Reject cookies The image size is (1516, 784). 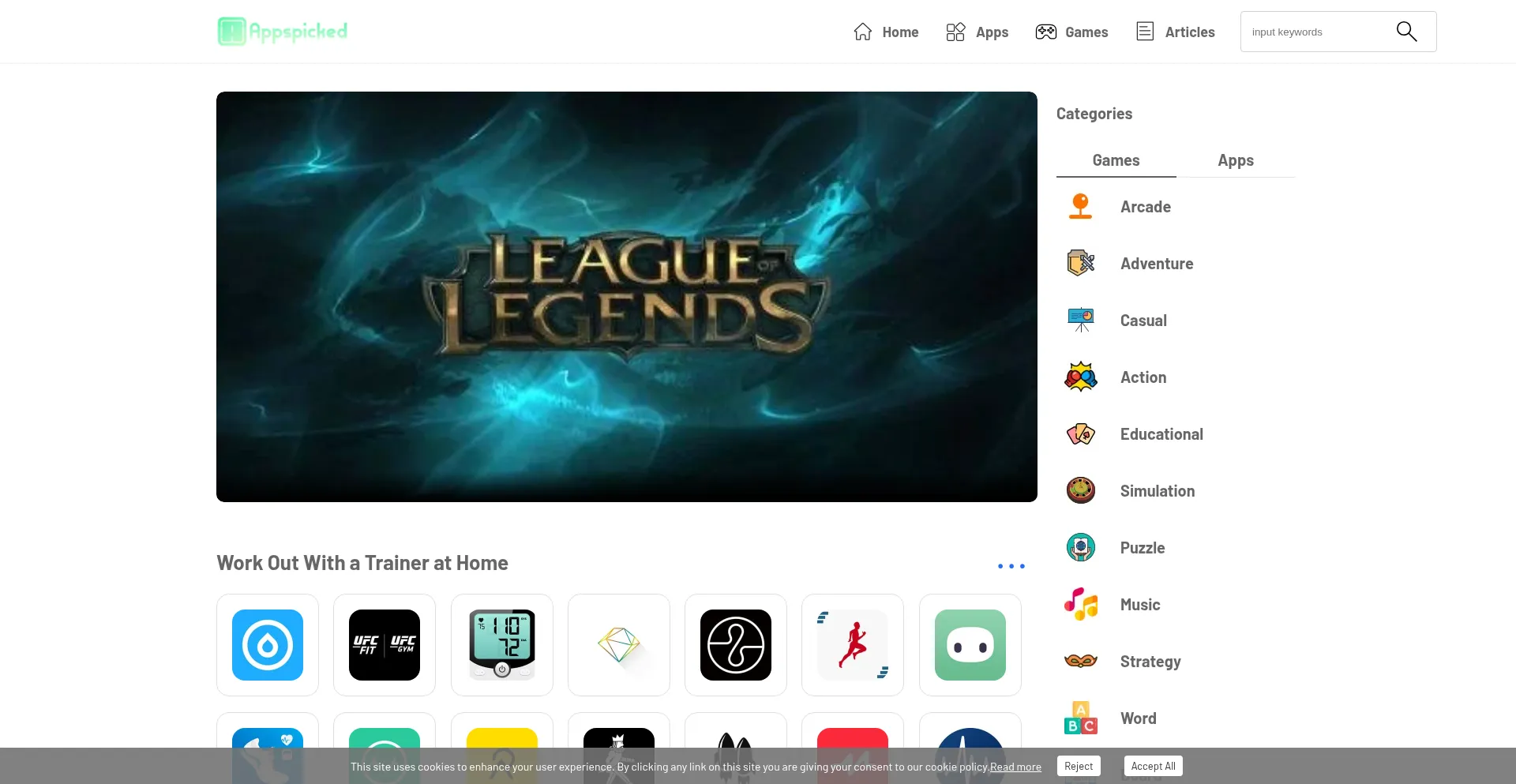coord(1079,766)
